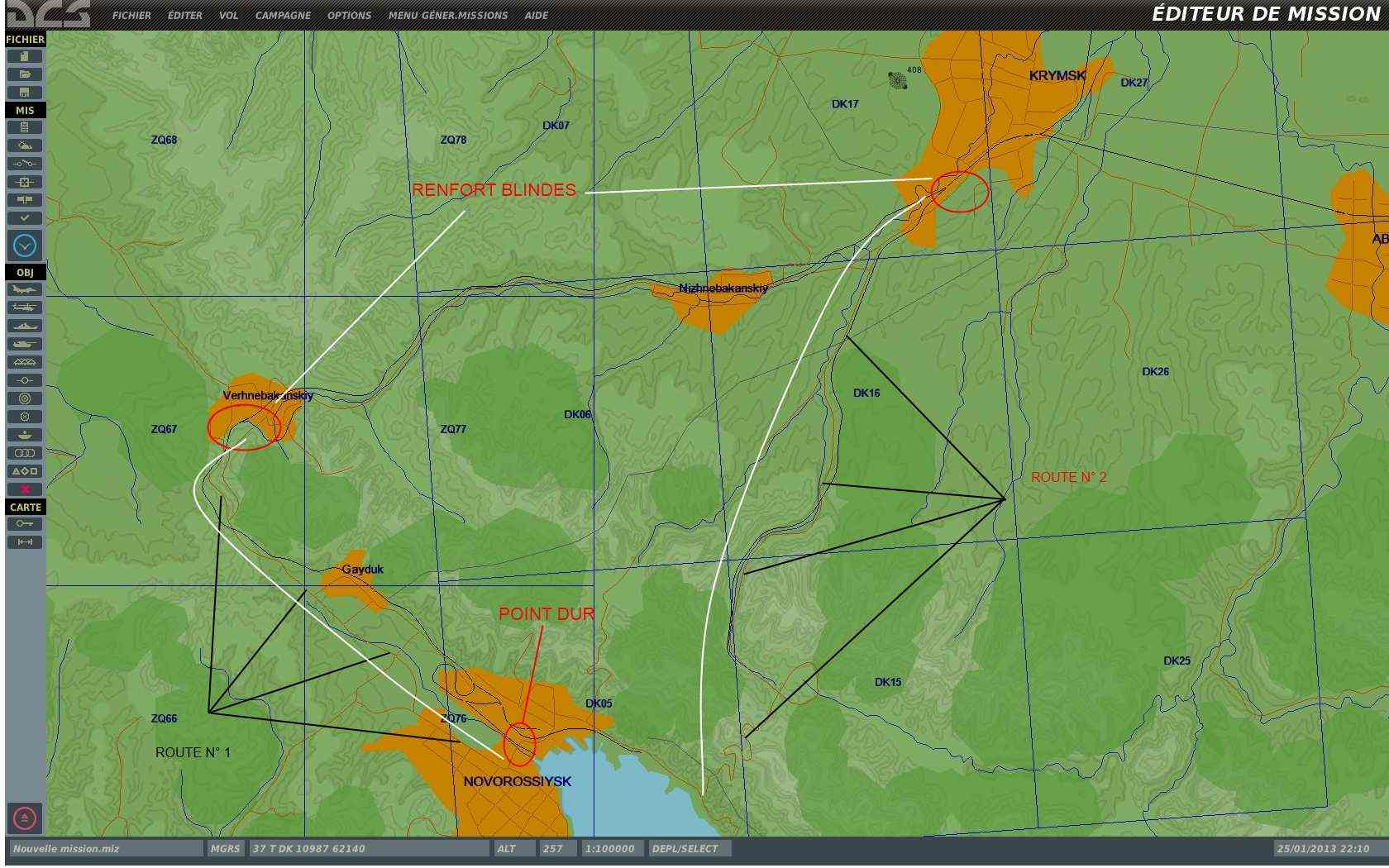The width and height of the screenshot is (1389, 868).
Task: Click the DK26 grid label
Action: pos(1156,372)
